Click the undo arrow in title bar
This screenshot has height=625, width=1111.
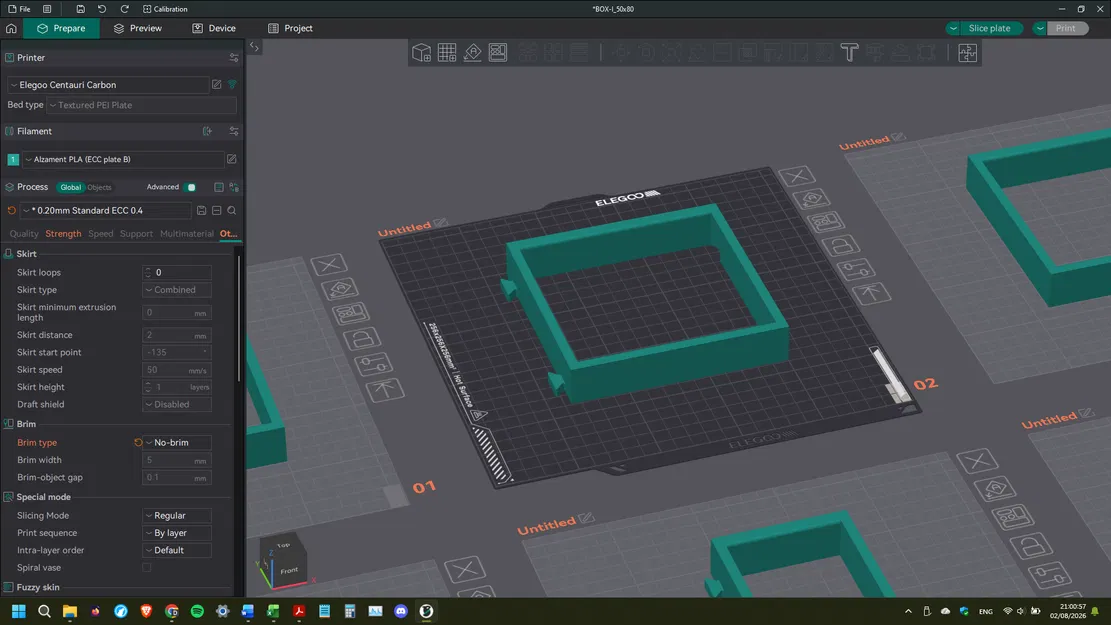click(x=102, y=9)
